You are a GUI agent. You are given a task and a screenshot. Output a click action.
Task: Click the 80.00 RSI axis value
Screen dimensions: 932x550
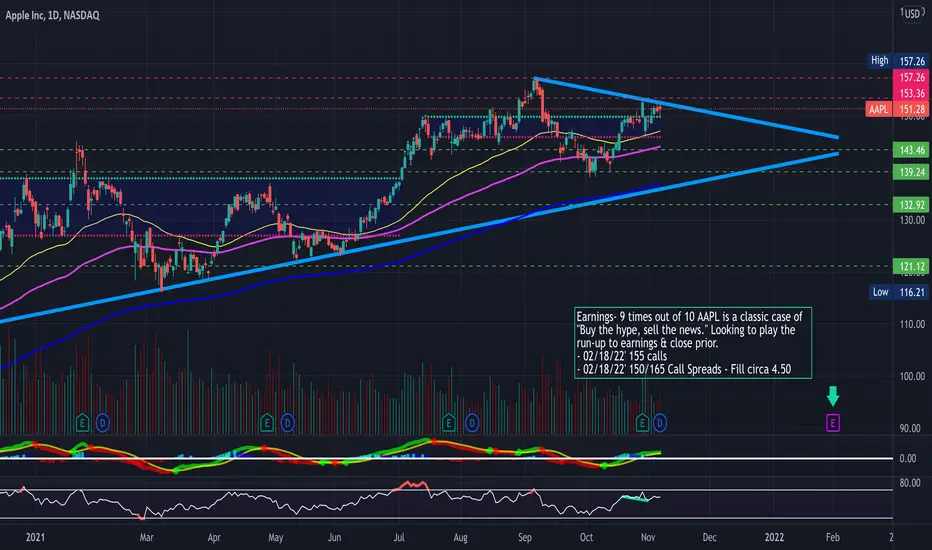click(909, 483)
